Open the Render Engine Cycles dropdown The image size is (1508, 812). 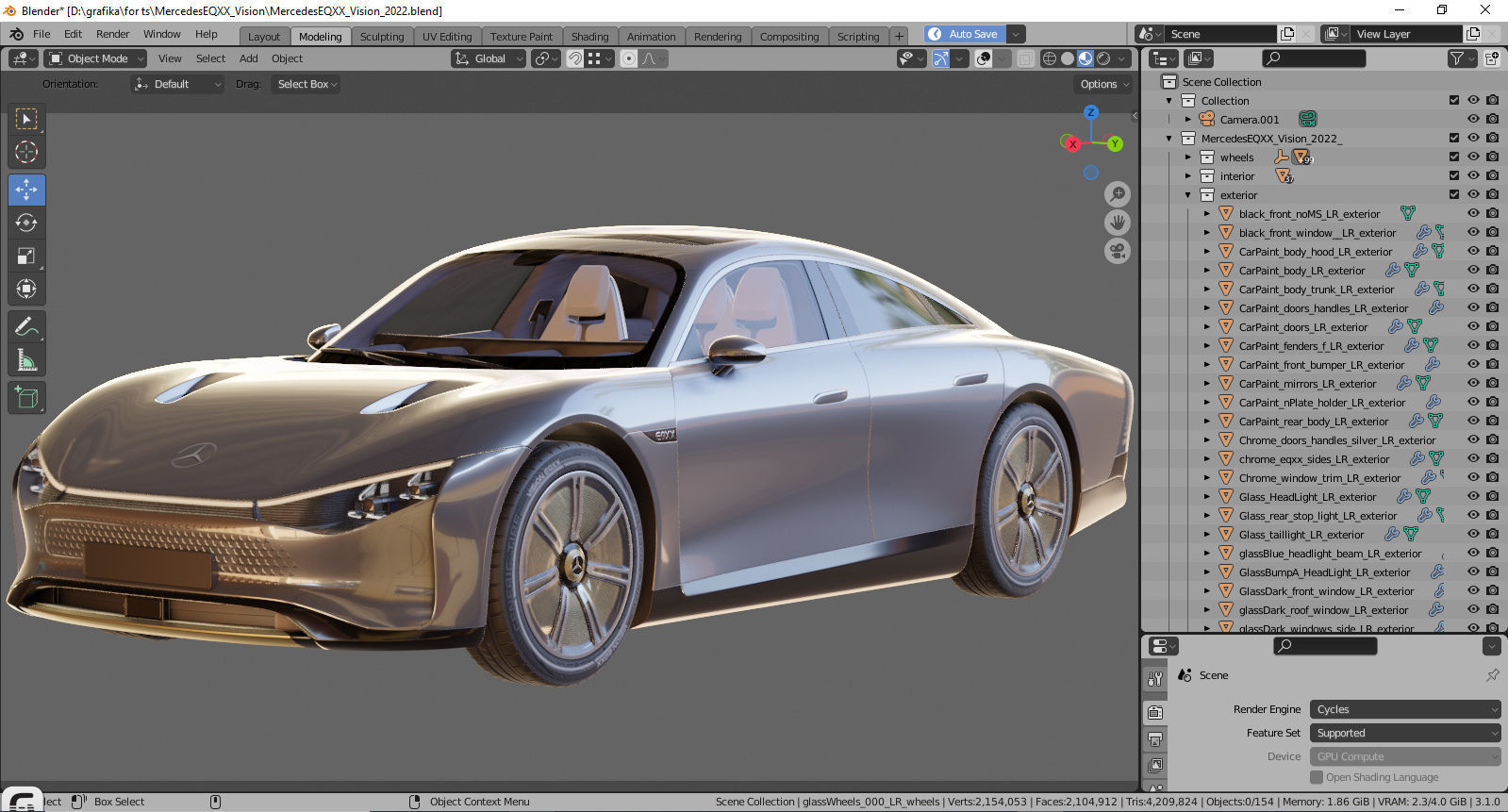(x=1405, y=709)
